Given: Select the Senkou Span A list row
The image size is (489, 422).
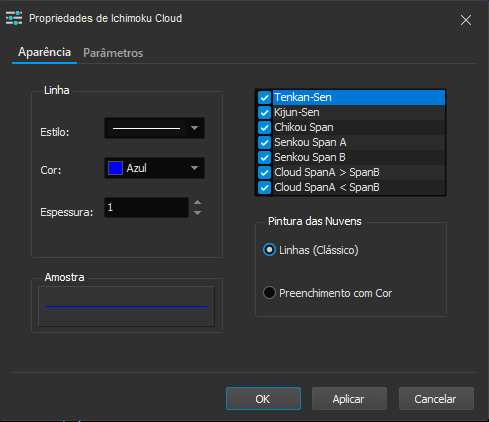Looking at the screenshot, I should (359, 142).
